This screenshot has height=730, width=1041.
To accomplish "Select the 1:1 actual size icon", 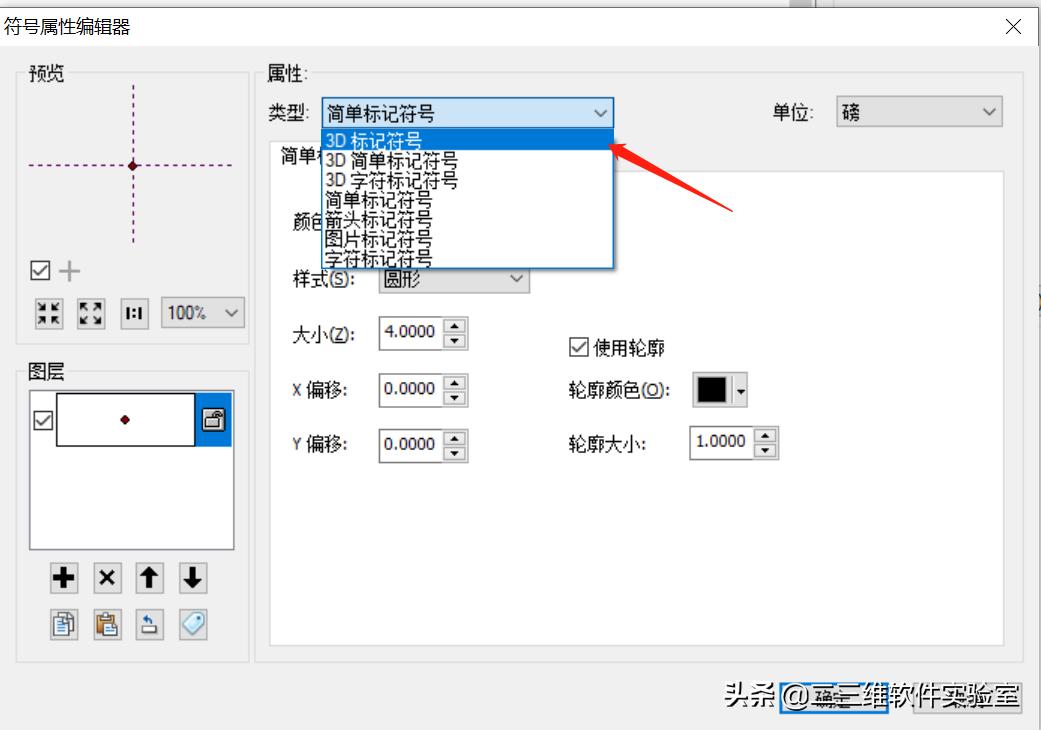I will click(x=133, y=312).
